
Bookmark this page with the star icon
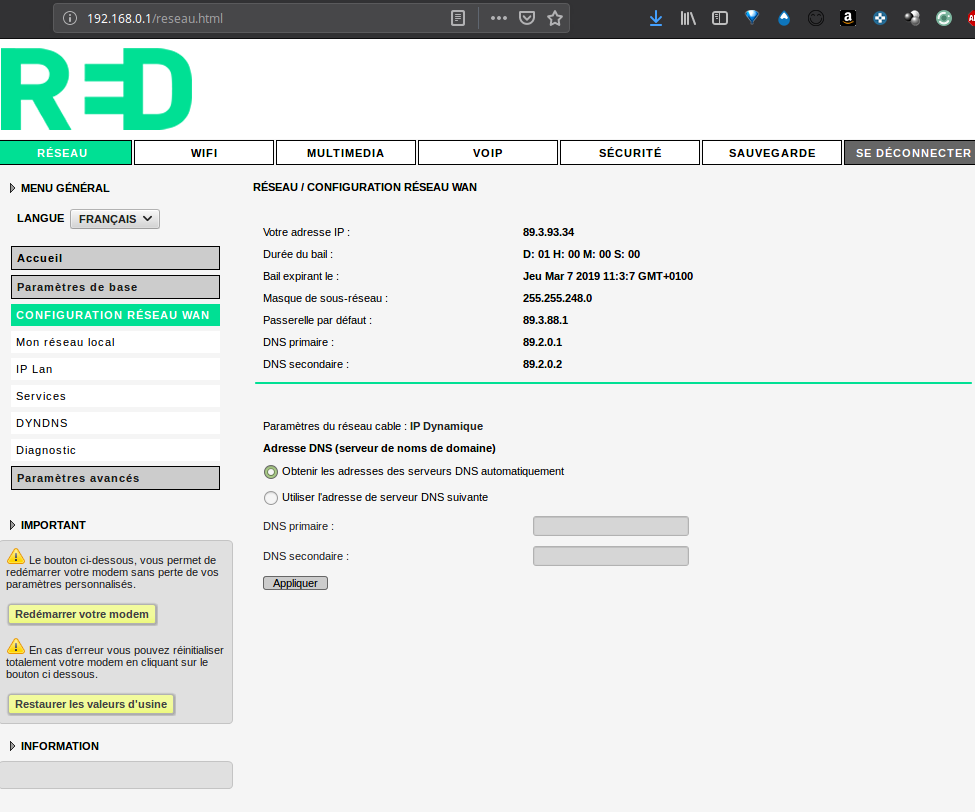[x=555, y=18]
